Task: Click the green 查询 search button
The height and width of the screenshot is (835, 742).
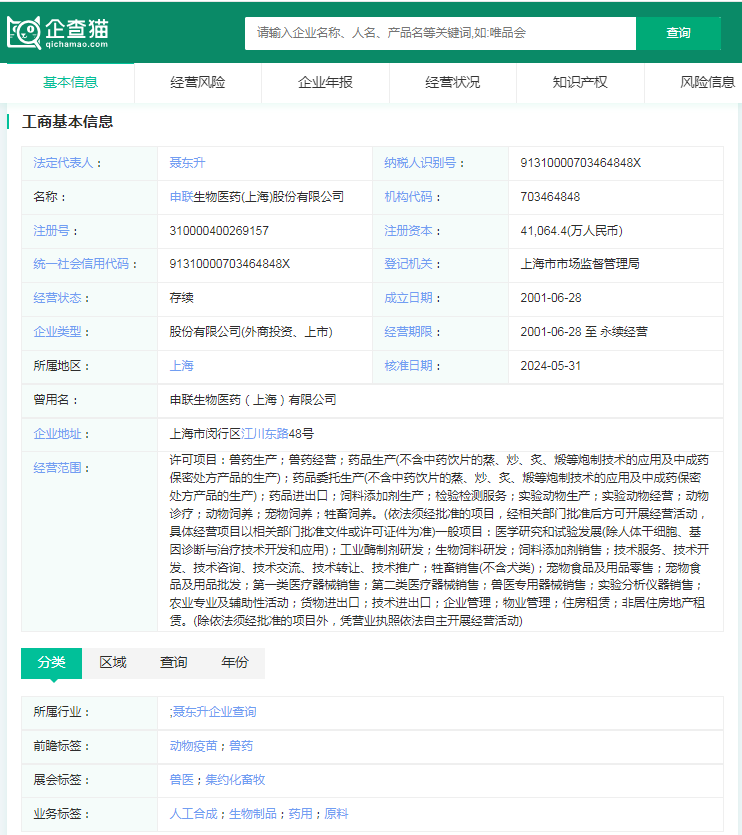Action: tap(678, 33)
